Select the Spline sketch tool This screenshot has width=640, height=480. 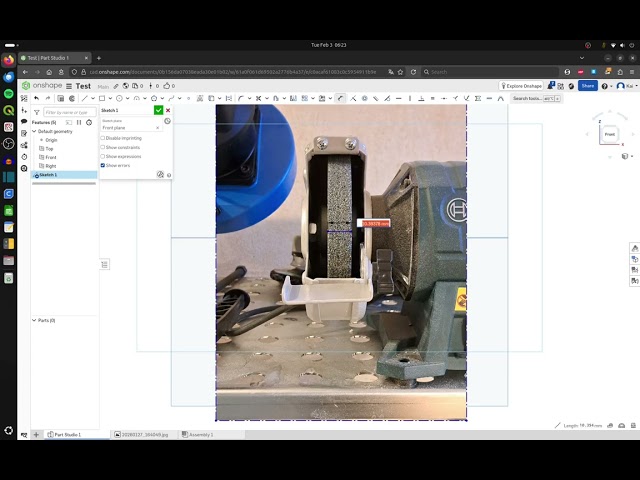171,98
